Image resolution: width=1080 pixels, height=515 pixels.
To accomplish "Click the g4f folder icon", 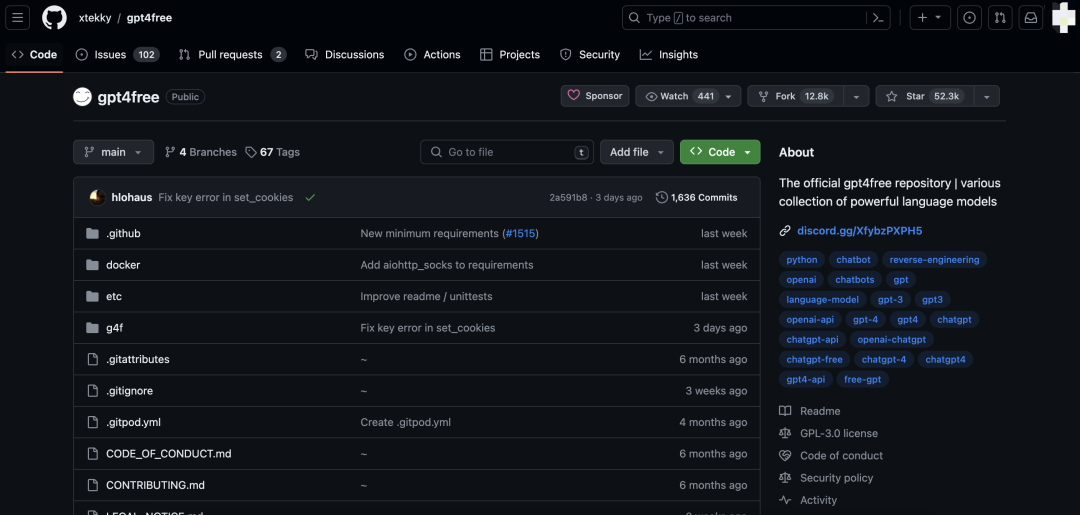I will [x=92, y=328].
